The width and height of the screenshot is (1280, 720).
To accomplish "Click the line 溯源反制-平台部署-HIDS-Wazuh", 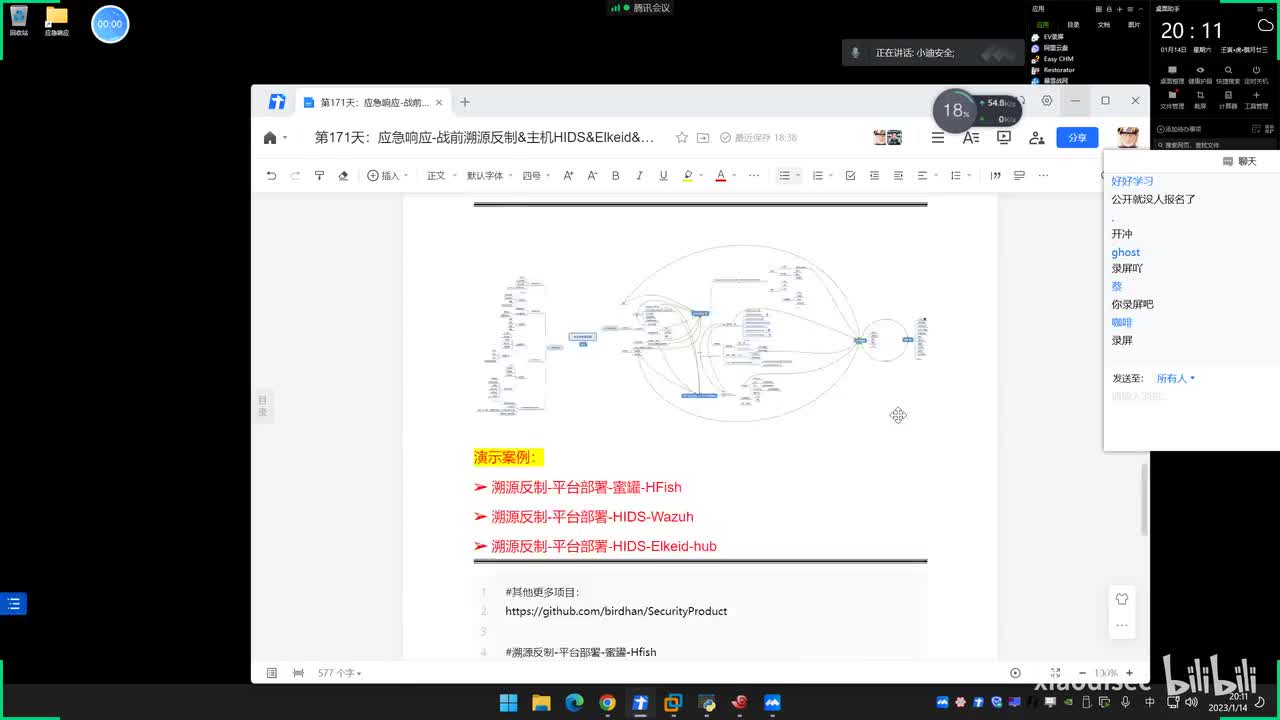I will pos(592,517).
